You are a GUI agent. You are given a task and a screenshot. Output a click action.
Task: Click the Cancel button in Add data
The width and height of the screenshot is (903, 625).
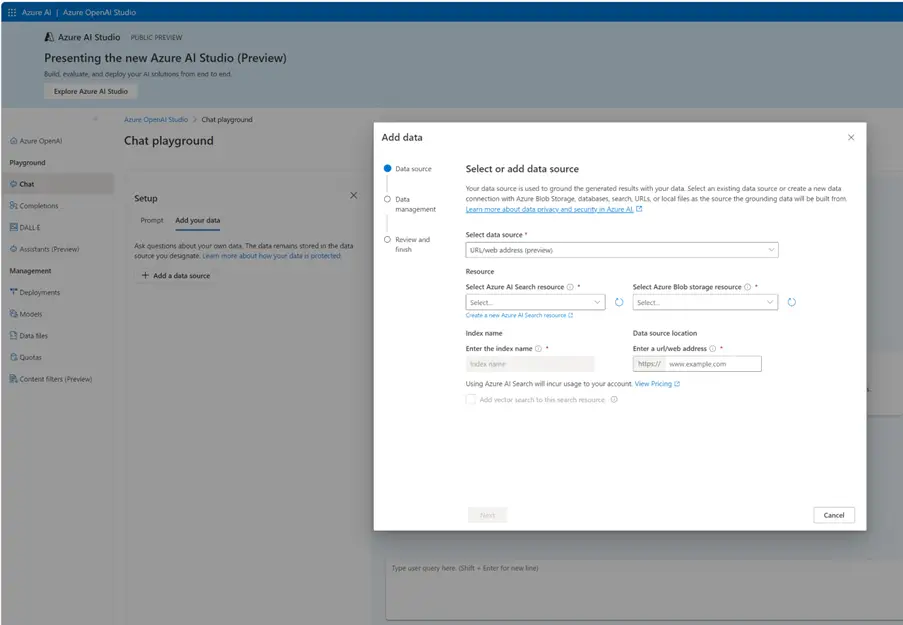point(834,515)
